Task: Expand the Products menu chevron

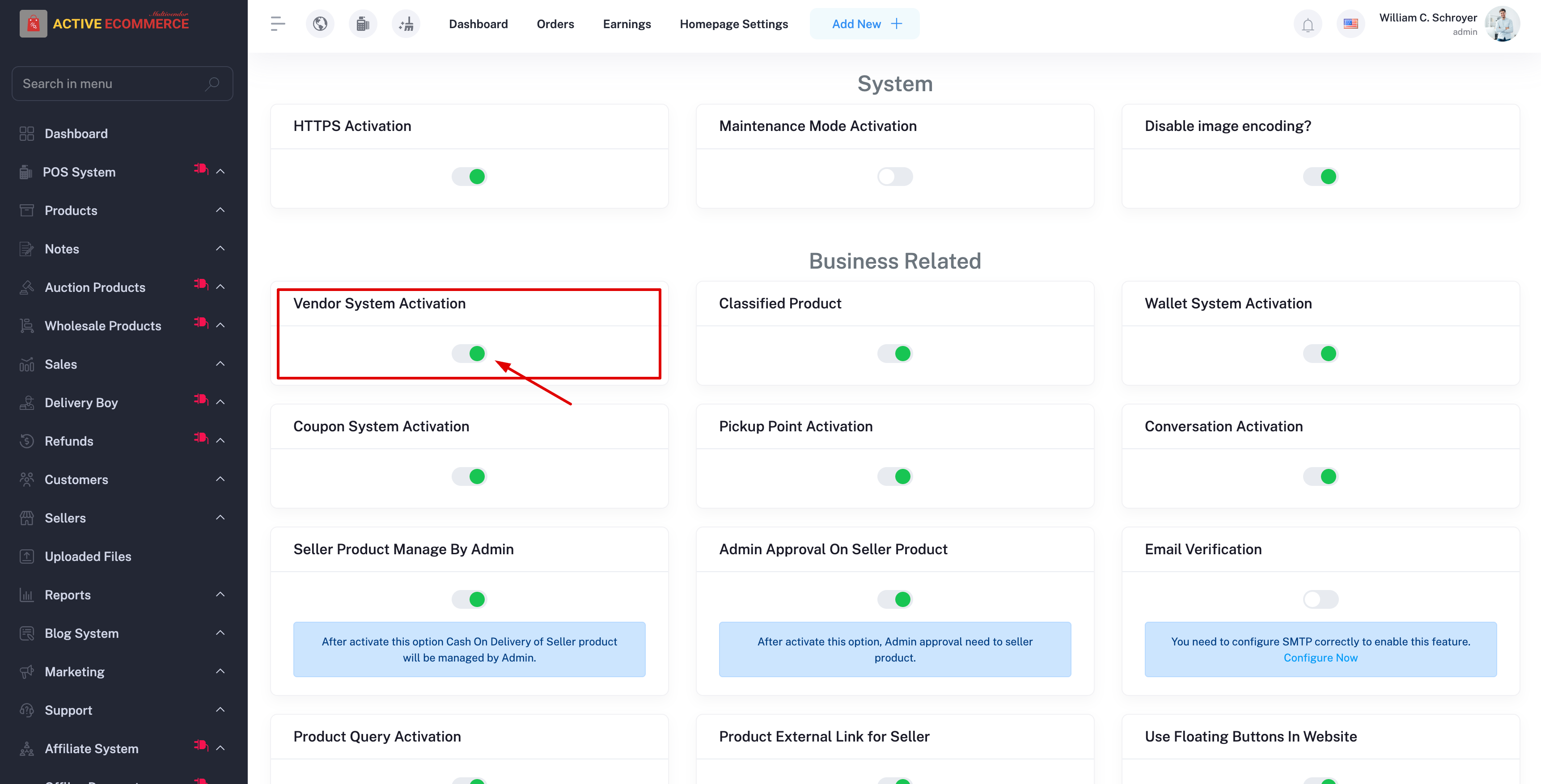Action: [x=220, y=210]
